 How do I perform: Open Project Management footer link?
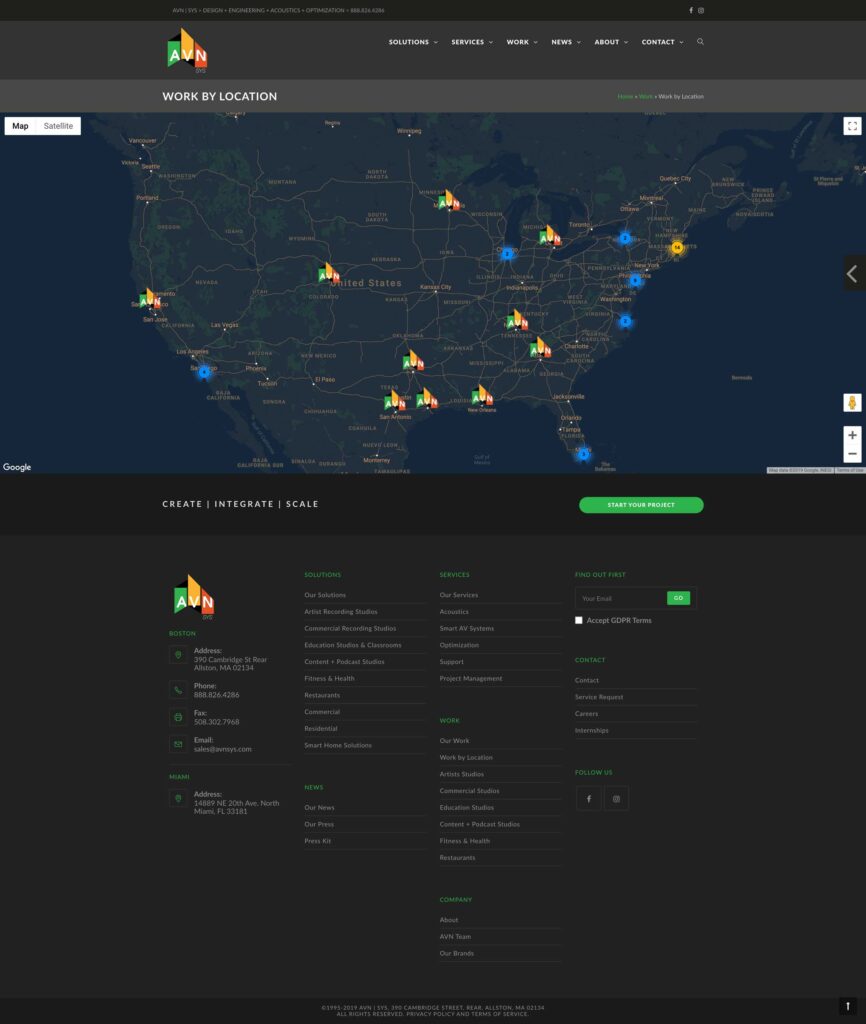tap(471, 679)
